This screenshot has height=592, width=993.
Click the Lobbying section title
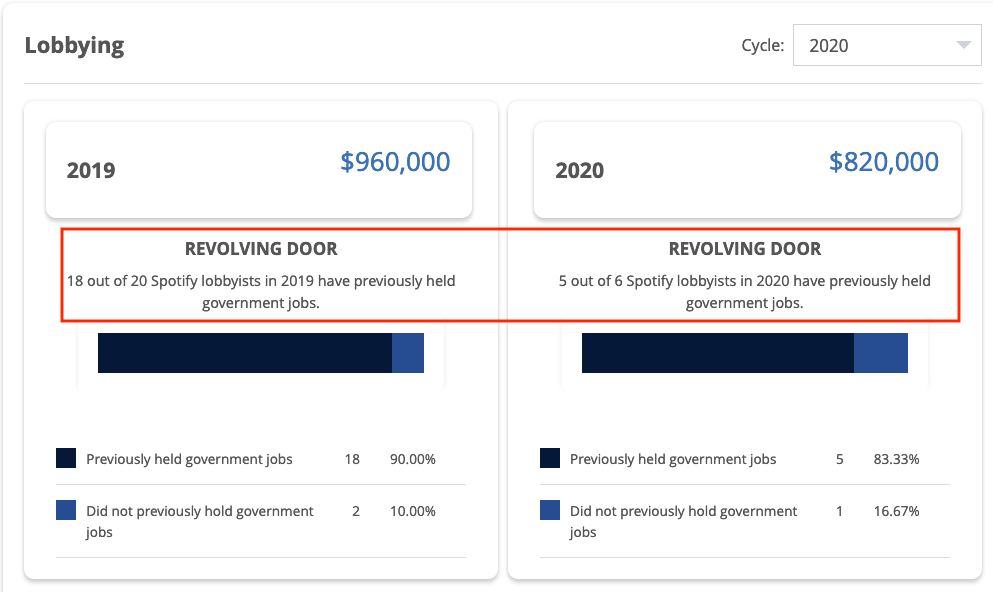point(74,46)
